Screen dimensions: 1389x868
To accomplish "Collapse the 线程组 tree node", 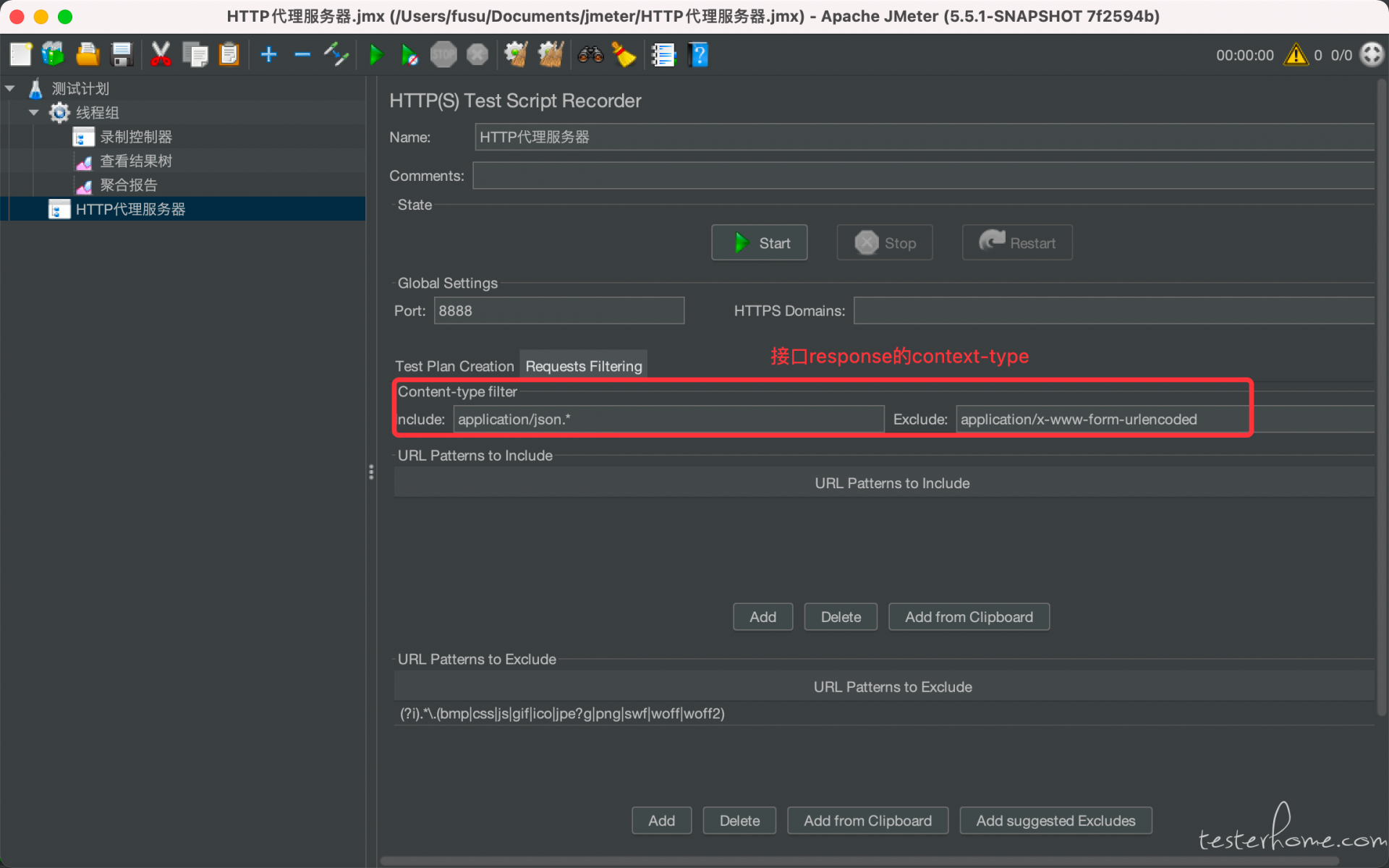I will pyautogui.click(x=34, y=113).
